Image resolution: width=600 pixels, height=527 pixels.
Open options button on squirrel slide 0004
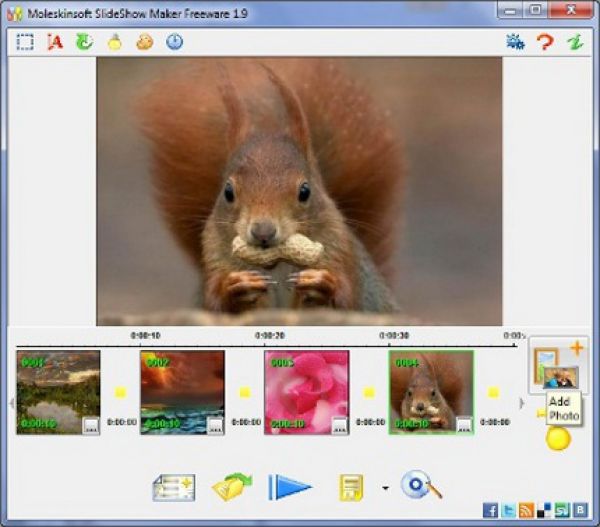pyautogui.click(x=463, y=425)
